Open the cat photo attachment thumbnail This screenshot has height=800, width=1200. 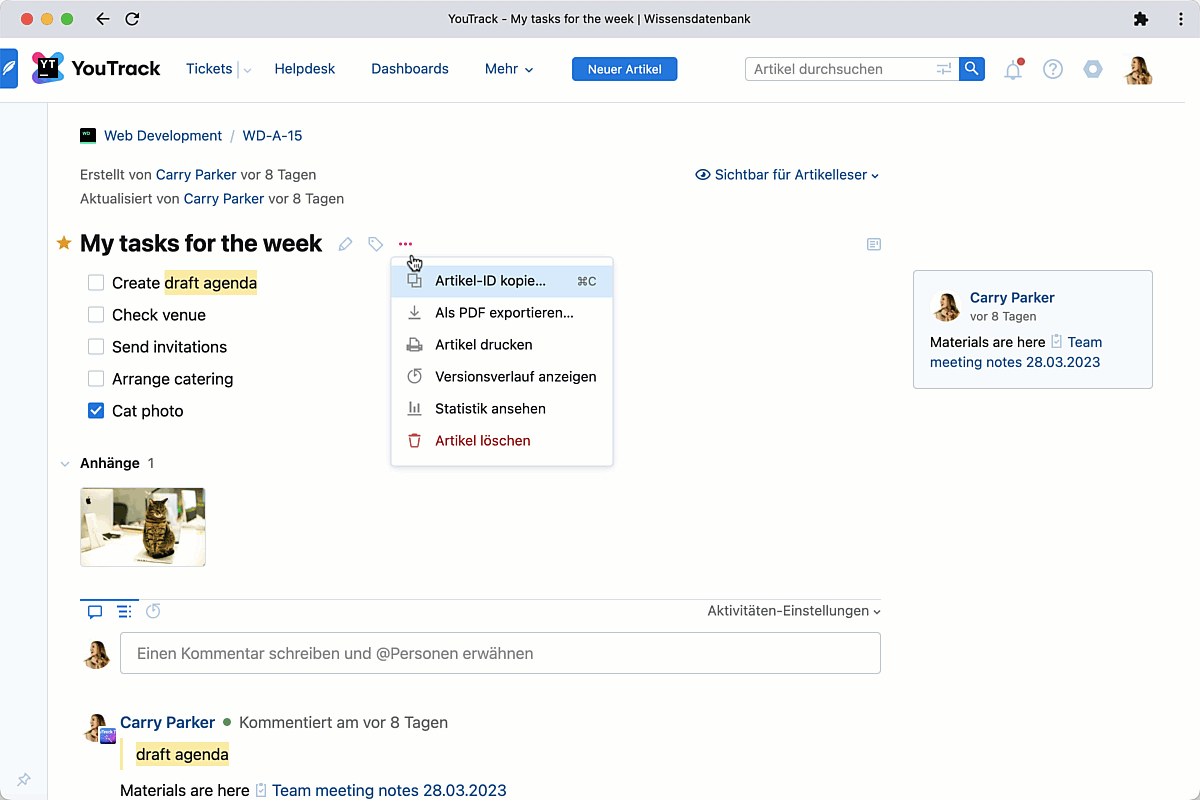coord(142,527)
